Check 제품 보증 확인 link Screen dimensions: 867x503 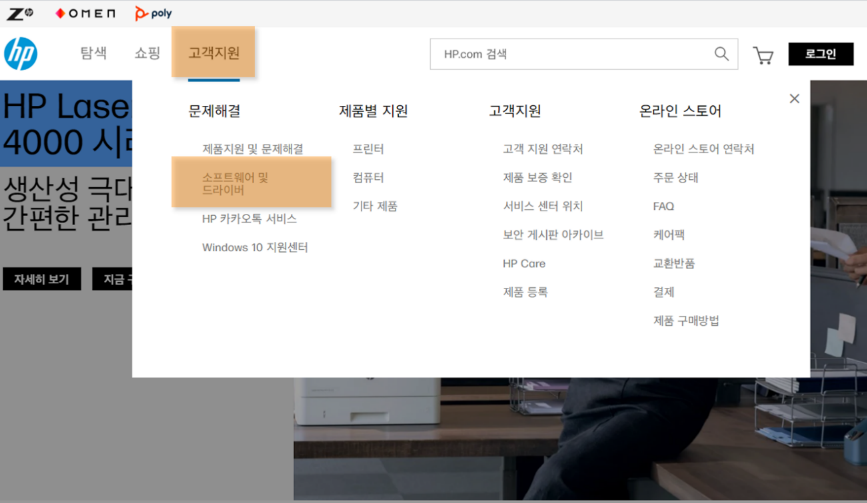pos(537,177)
